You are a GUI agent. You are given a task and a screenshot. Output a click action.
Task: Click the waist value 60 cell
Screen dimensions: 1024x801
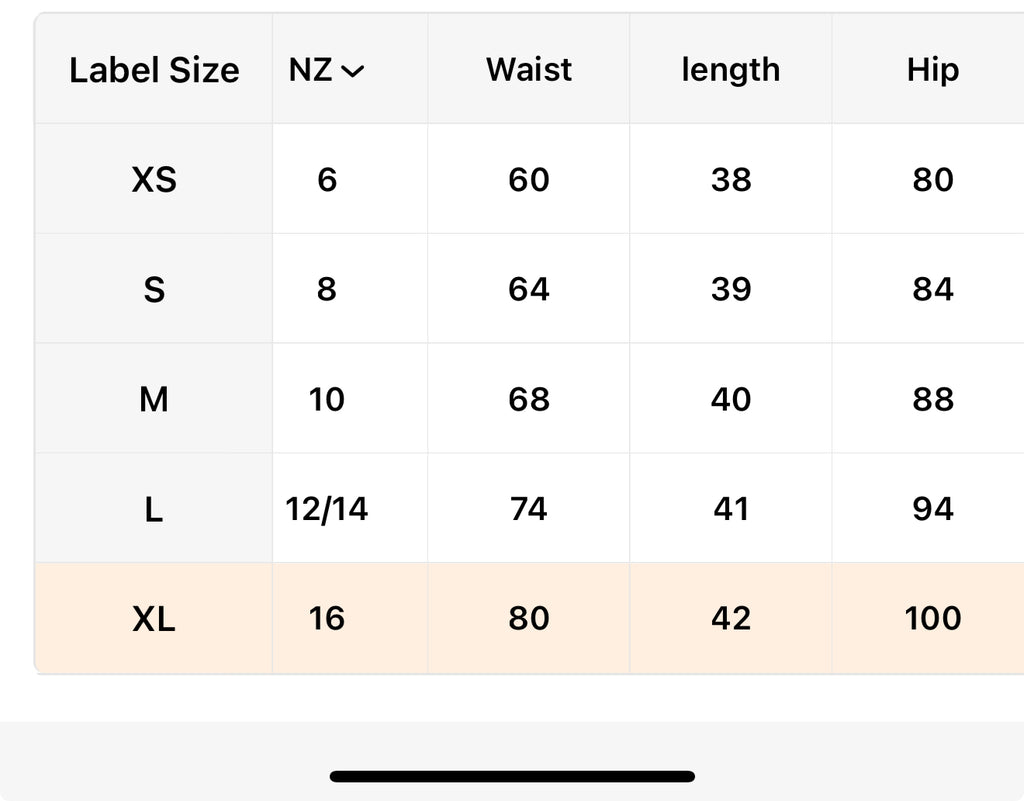point(529,180)
